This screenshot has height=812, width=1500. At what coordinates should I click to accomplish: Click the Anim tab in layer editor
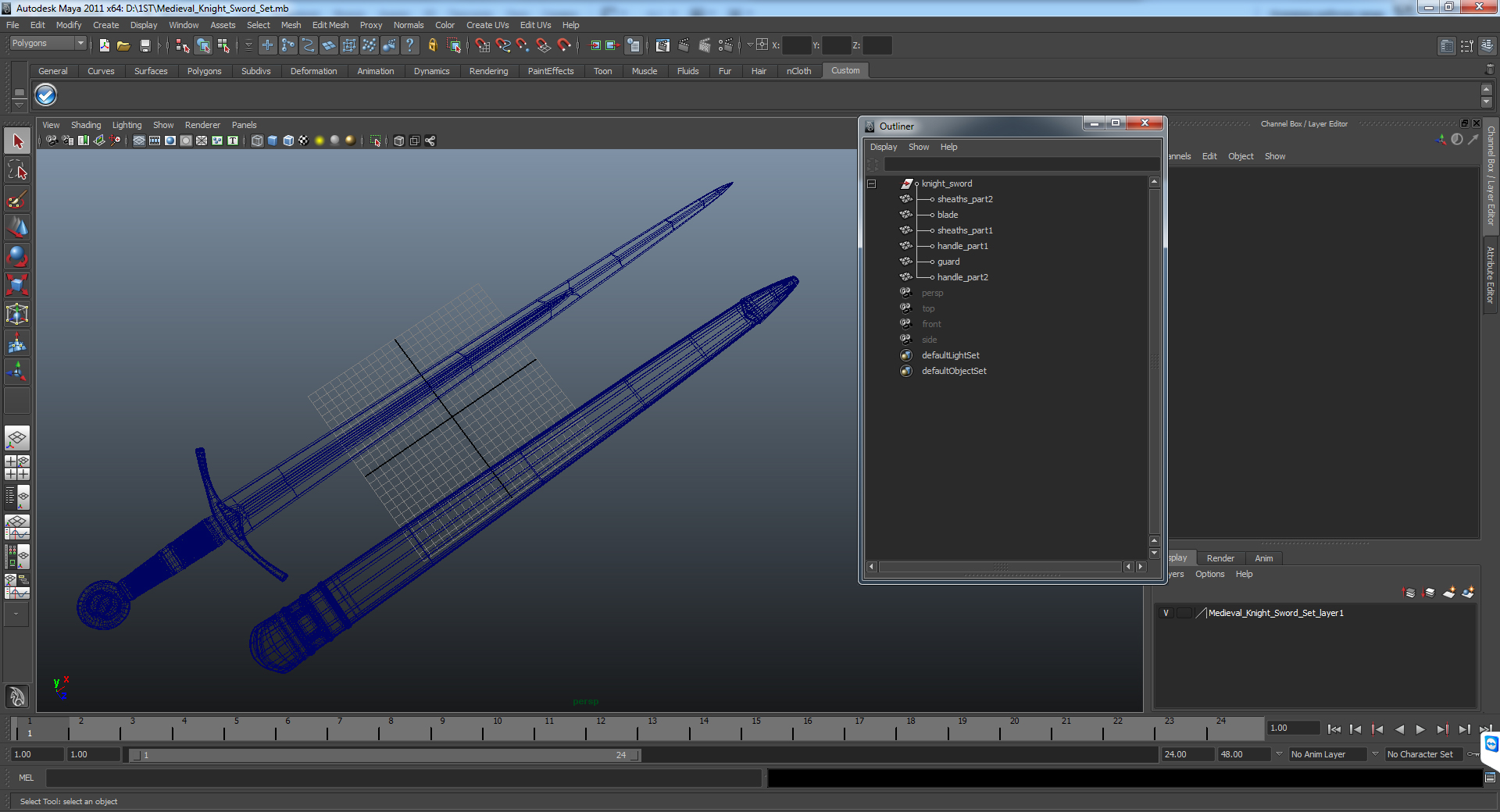click(1263, 558)
